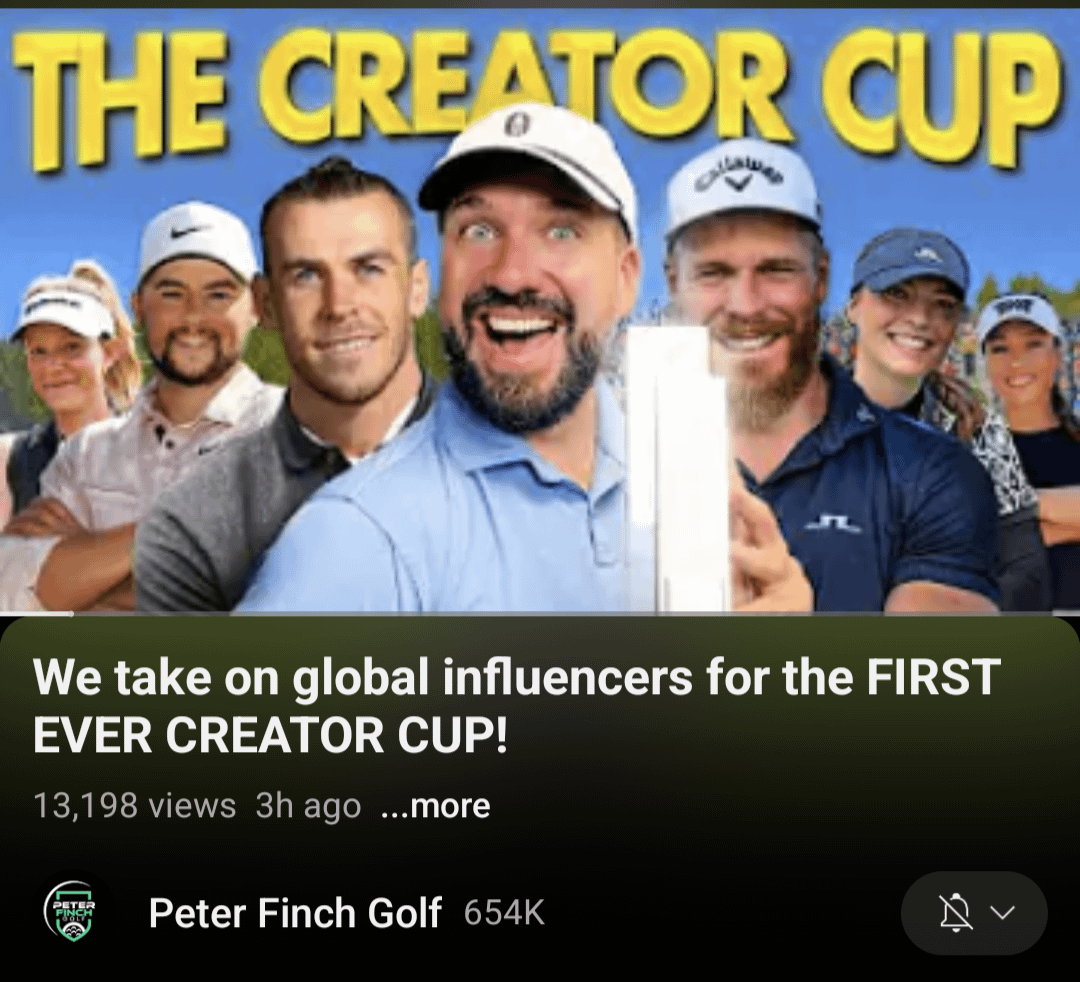Viewport: 1080px width, 982px height.
Task: Click the 654K subscriber count
Action: pos(504,914)
